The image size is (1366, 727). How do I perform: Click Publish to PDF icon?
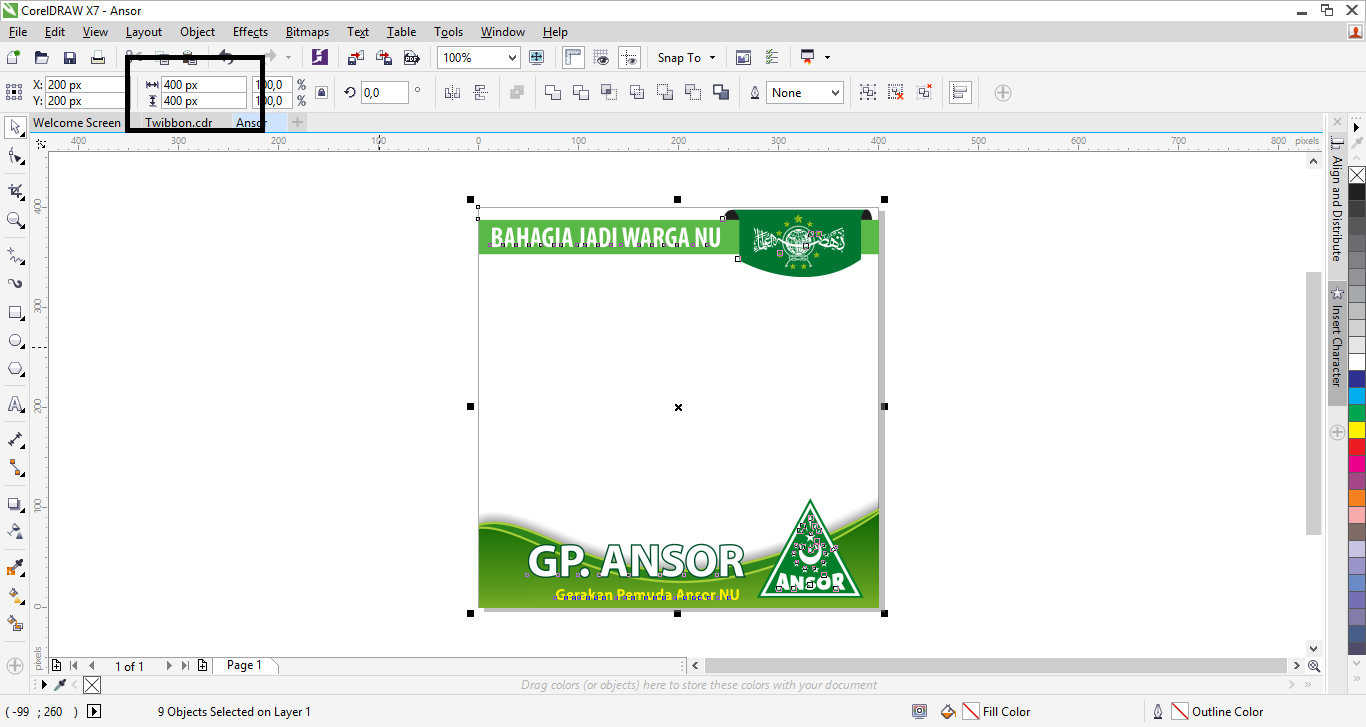(x=411, y=58)
